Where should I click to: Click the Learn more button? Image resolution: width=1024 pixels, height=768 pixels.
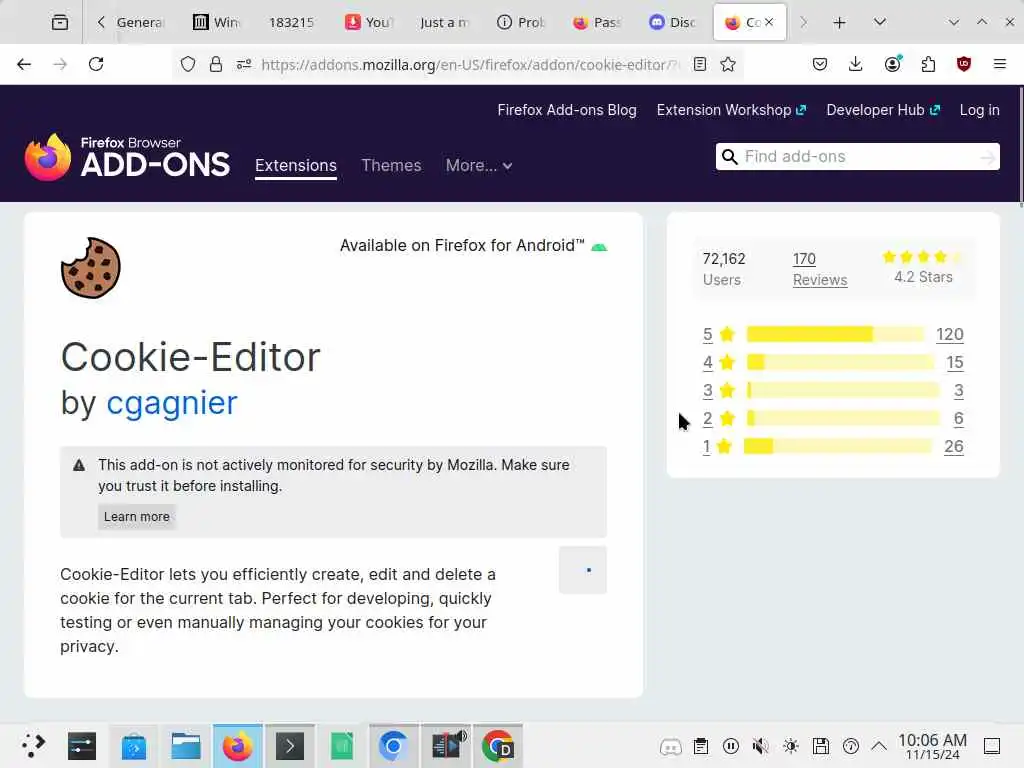136,517
